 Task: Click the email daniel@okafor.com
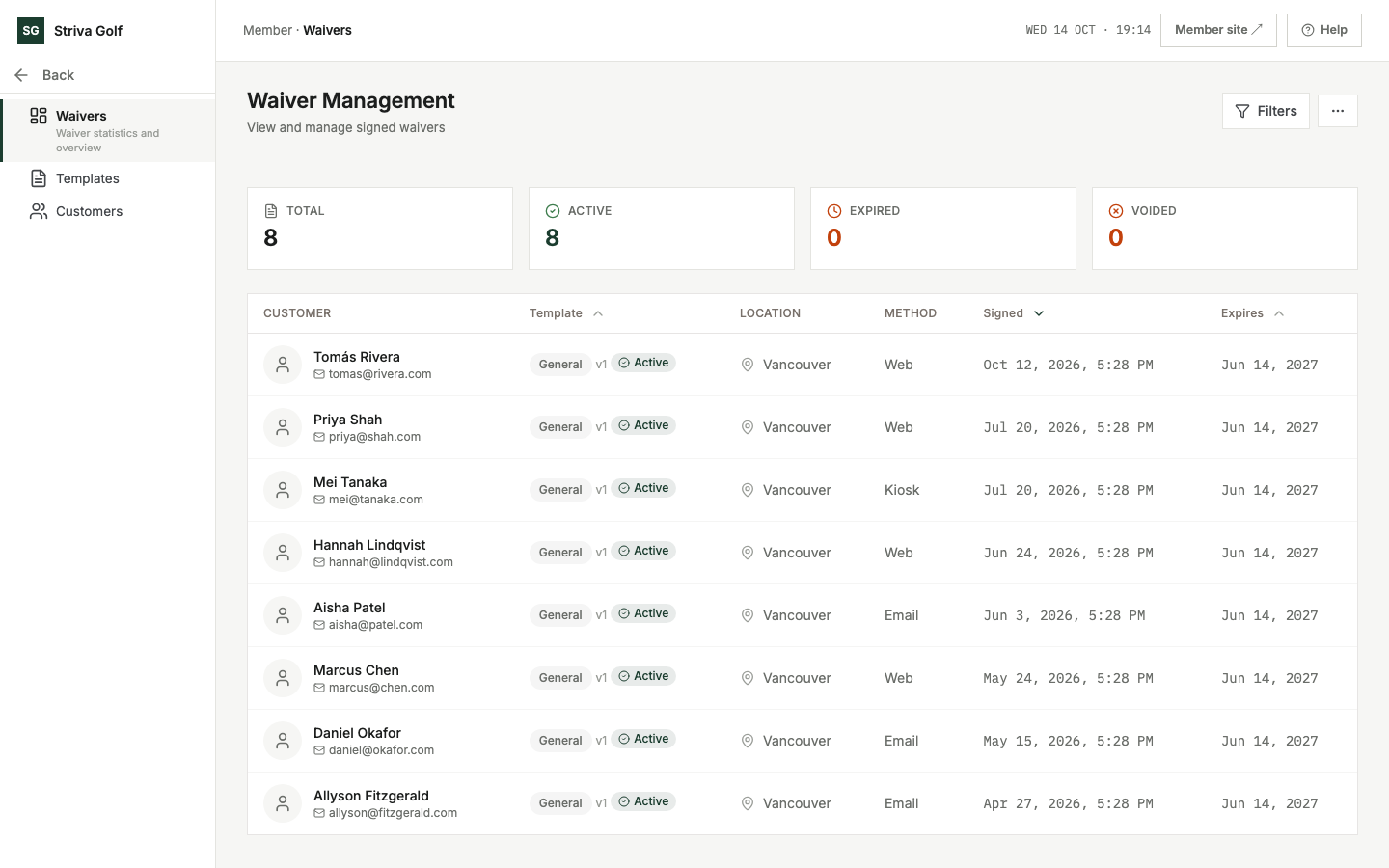click(381, 750)
